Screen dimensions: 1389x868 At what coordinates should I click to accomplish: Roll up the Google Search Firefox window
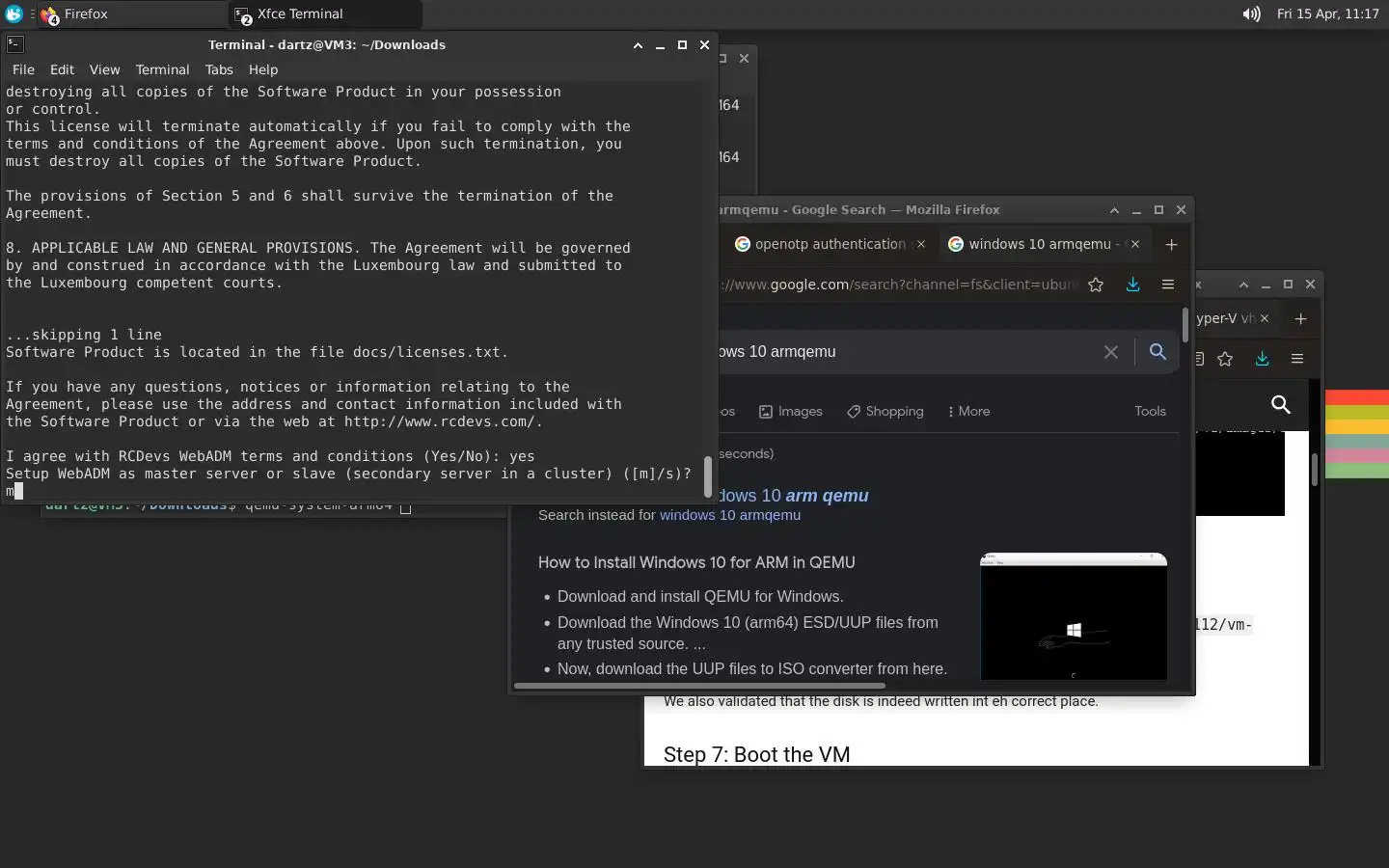[1114, 210]
